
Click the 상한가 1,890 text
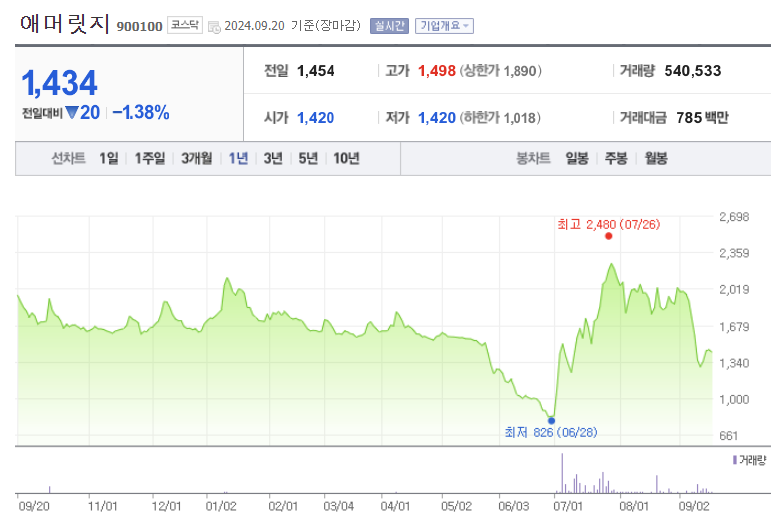501,71
